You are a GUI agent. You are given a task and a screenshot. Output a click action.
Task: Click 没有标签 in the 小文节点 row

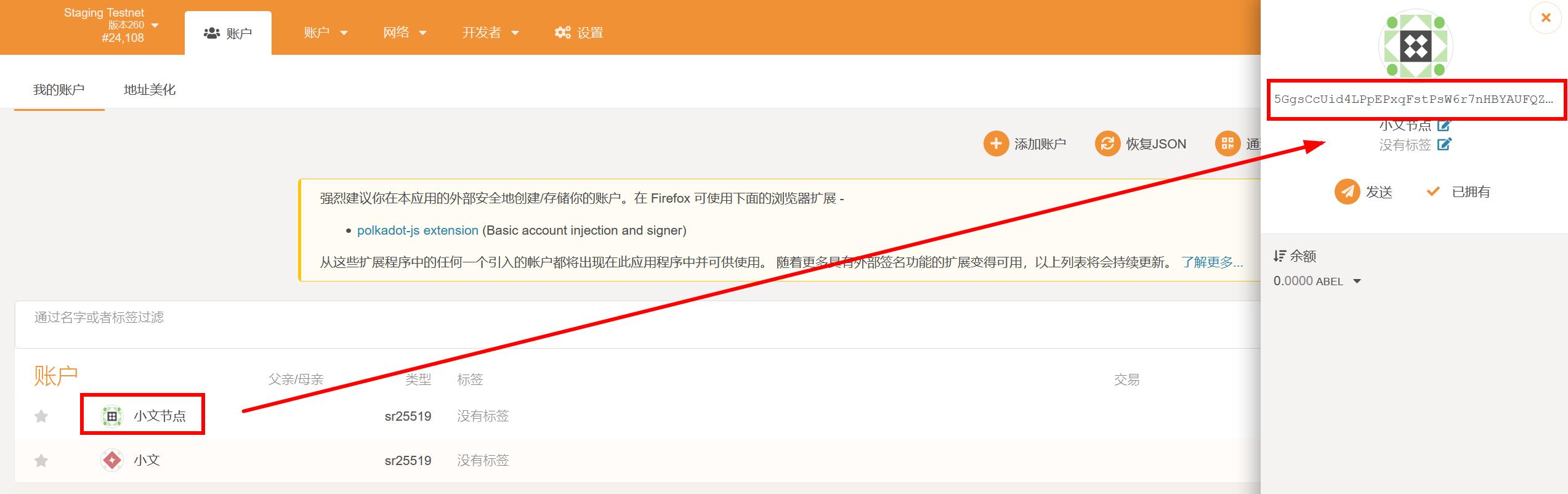click(x=483, y=416)
